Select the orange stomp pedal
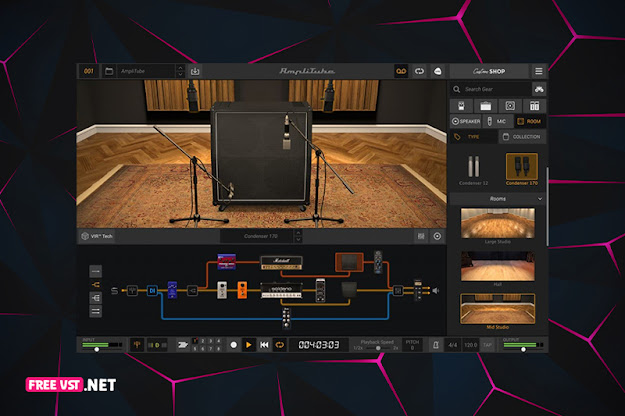 [242, 290]
